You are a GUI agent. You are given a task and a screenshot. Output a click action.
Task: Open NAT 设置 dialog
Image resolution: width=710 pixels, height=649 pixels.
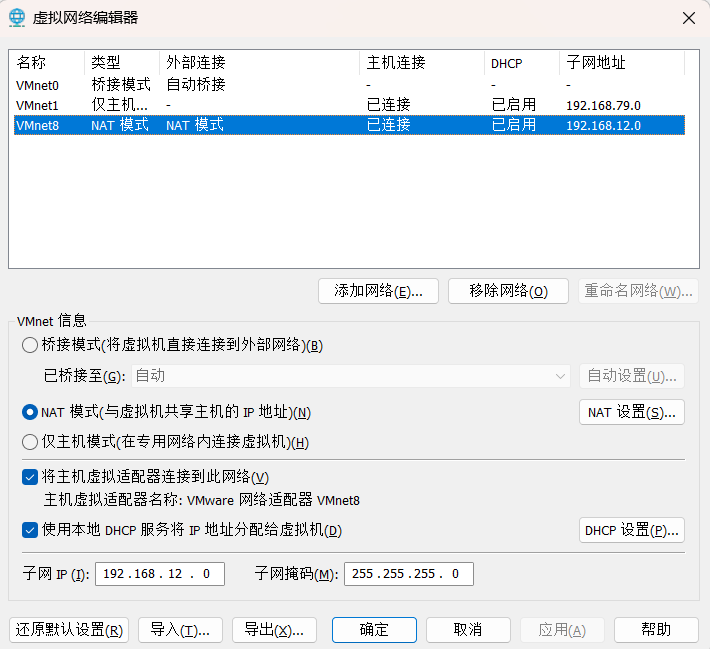coord(632,413)
